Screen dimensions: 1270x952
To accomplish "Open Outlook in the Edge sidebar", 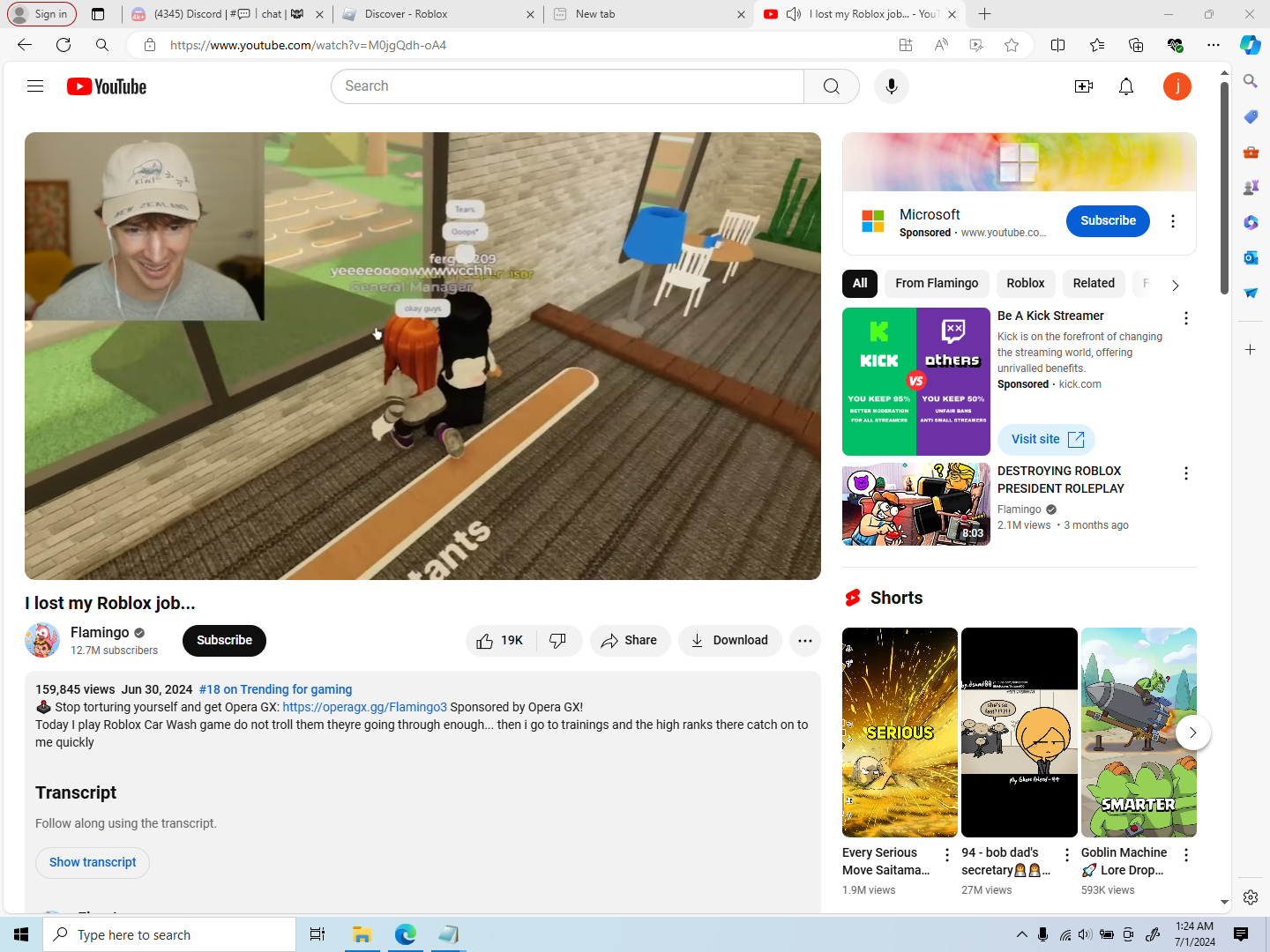I will 1251,257.
